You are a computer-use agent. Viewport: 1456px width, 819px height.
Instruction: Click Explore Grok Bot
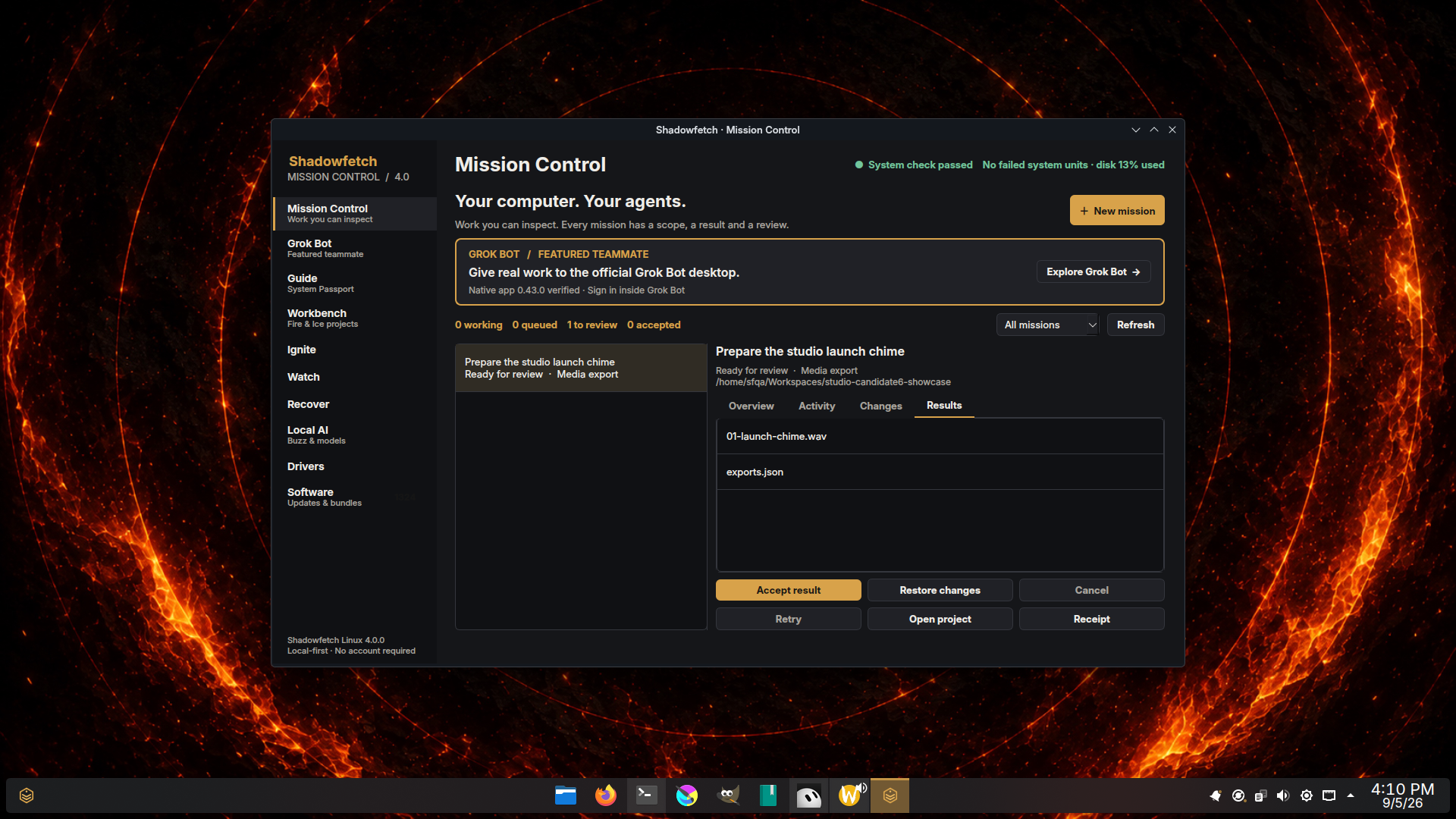(x=1094, y=271)
